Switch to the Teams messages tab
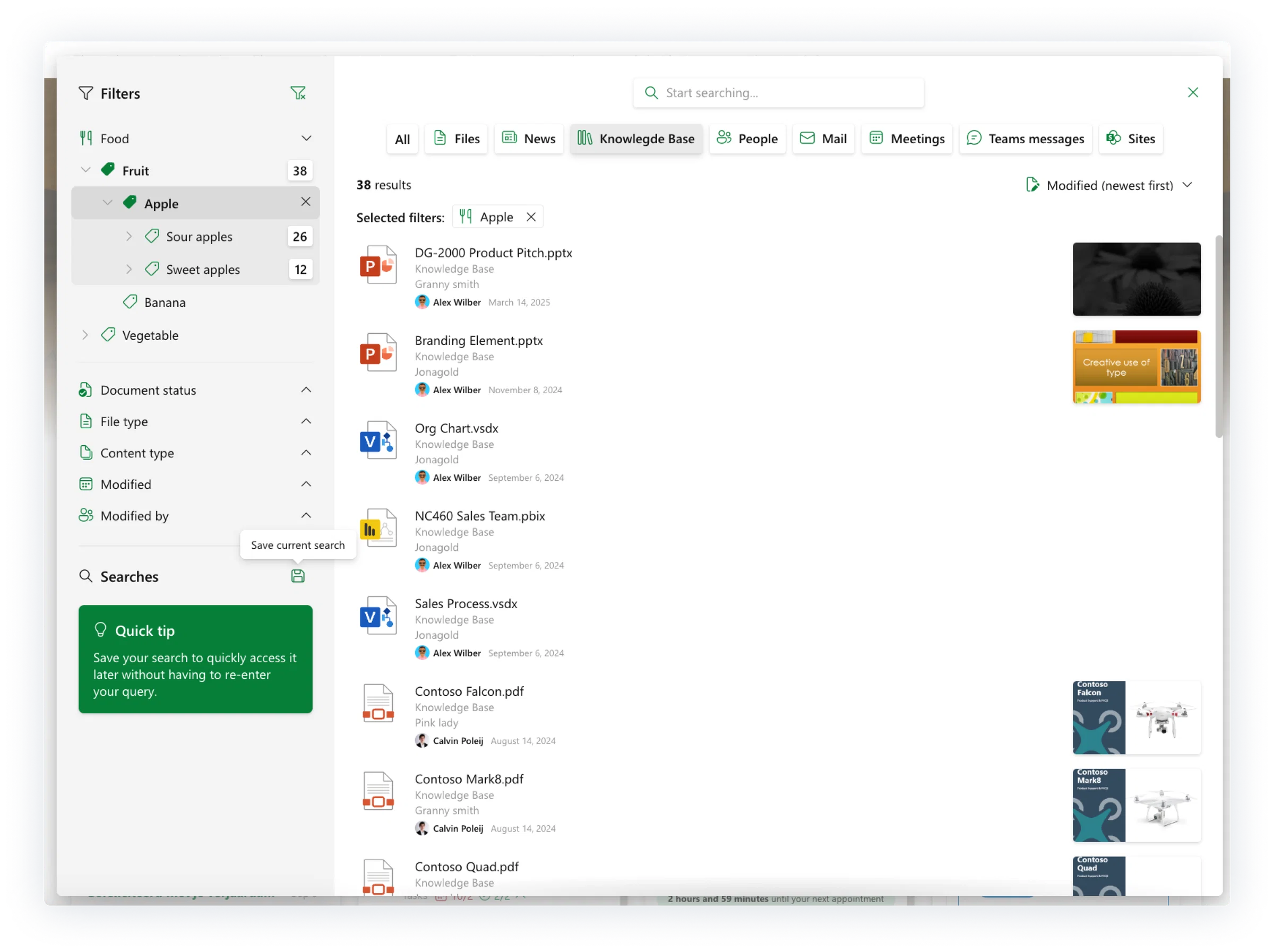The image size is (1274, 952). click(x=1025, y=139)
